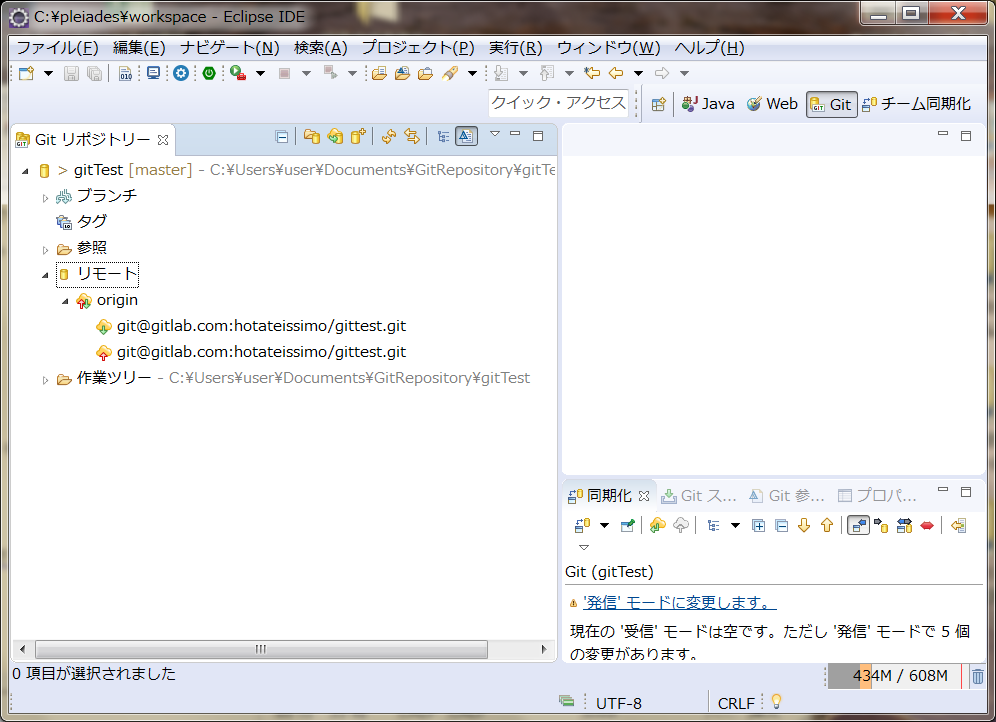Viewport: 996px width, 722px height.
Task: Click Collapse All in Git Repositories view
Action: pyautogui.click(x=281, y=137)
